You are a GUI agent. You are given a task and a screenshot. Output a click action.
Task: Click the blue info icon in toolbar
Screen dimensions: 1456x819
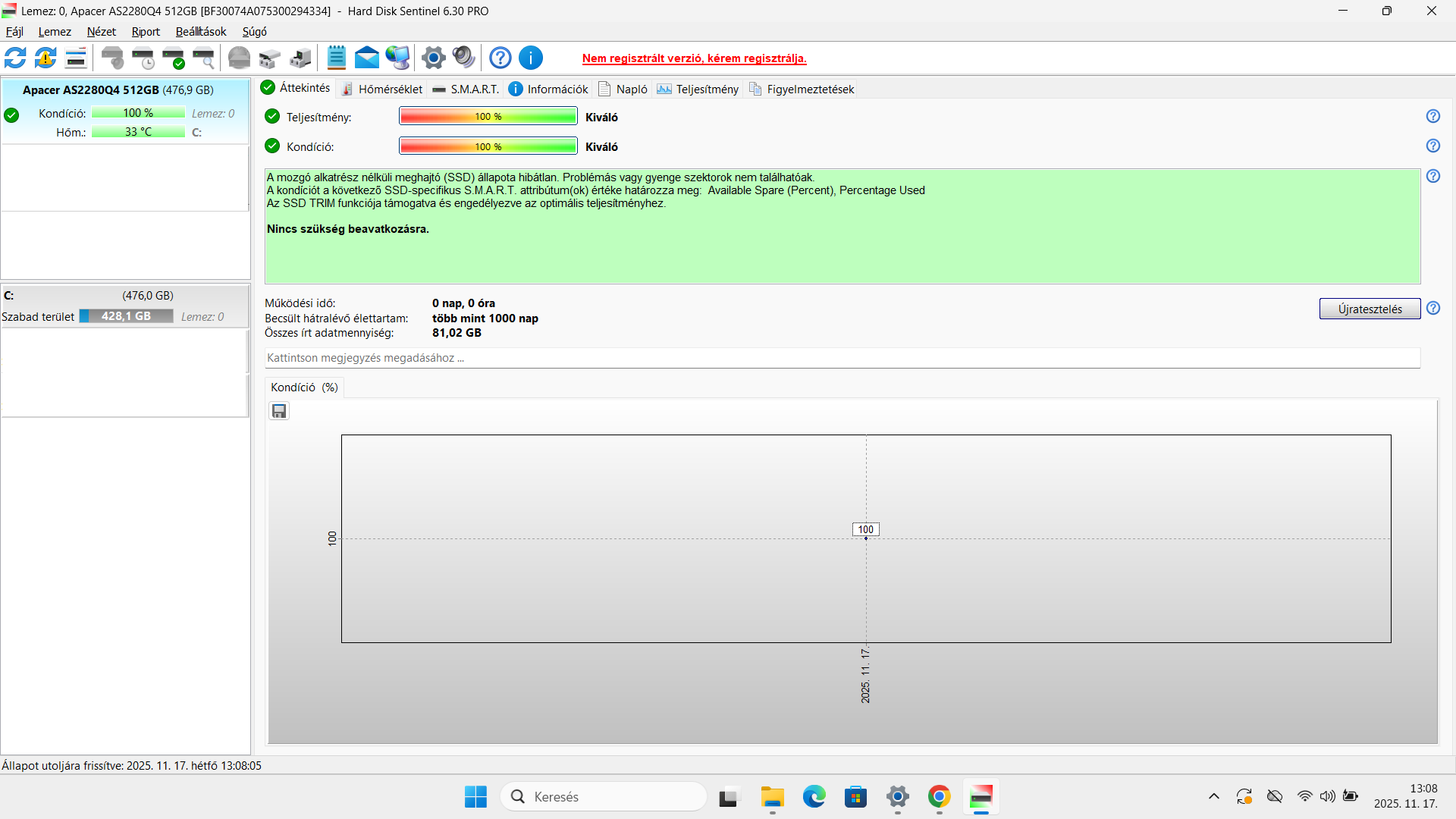tap(531, 58)
